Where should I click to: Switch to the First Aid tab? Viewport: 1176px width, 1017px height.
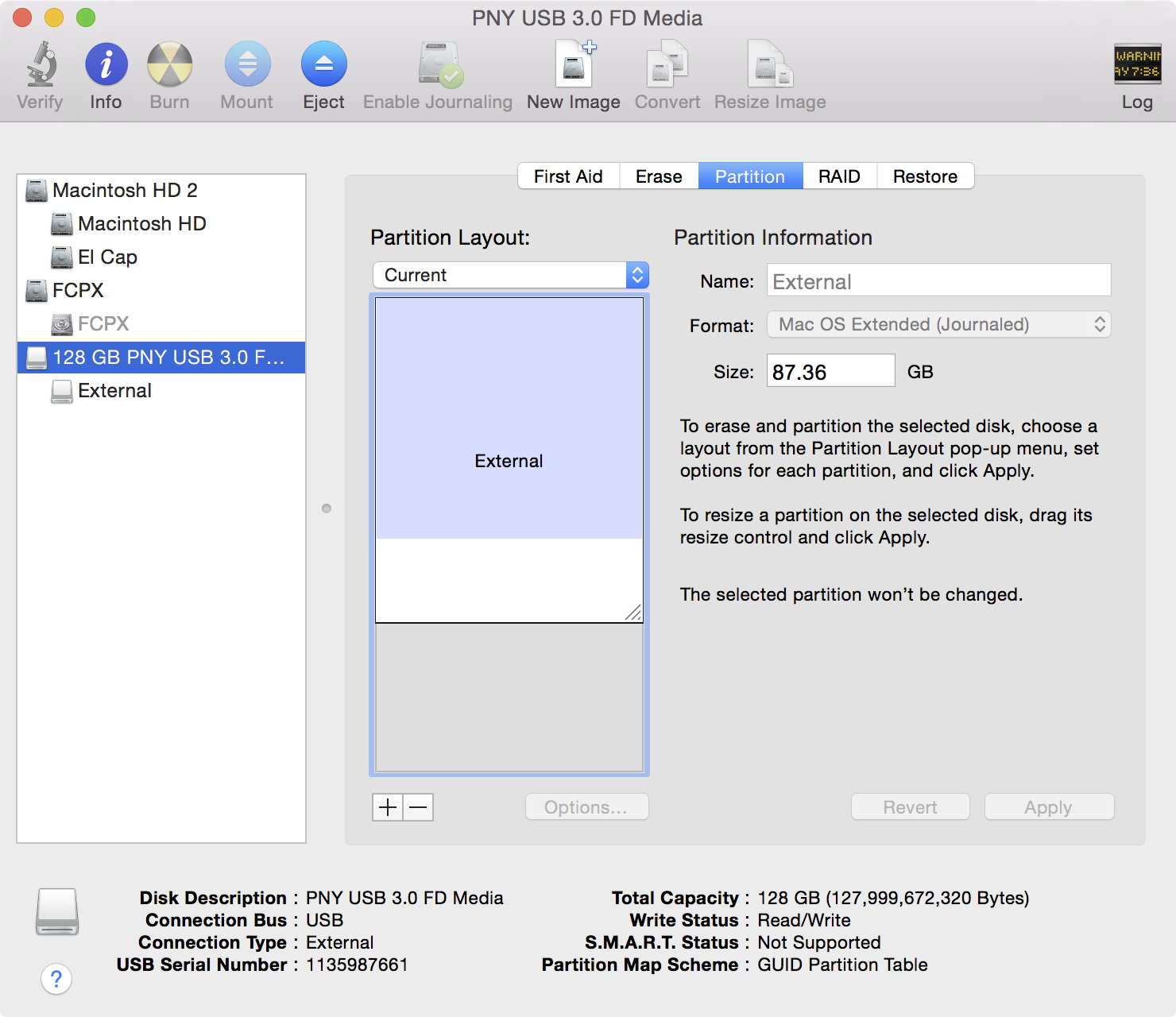(x=568, y=176)
